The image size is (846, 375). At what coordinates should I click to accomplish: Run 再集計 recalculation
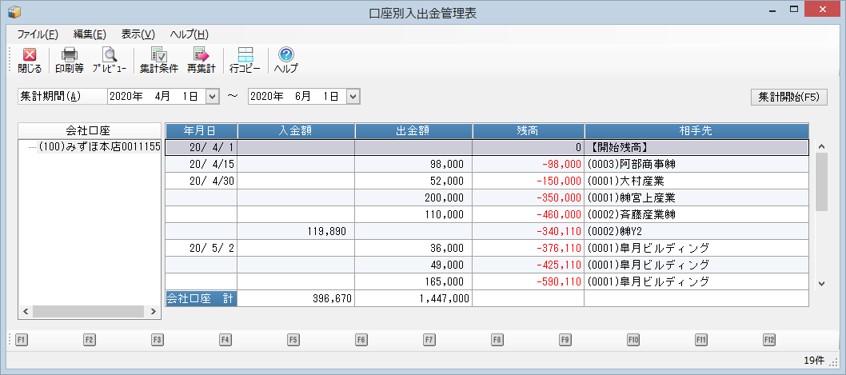[201, 60]
